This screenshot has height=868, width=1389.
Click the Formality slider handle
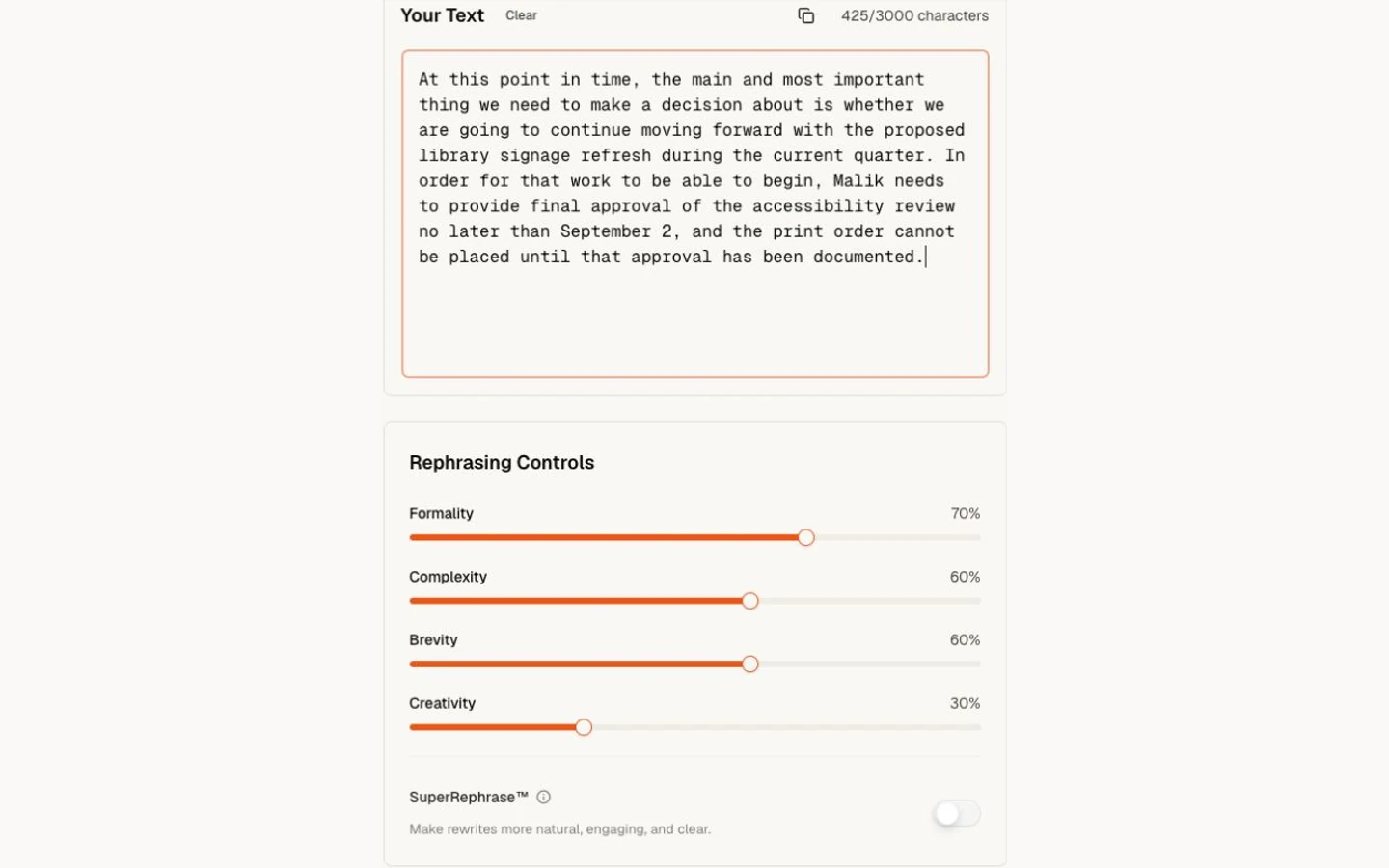point(806,537)
